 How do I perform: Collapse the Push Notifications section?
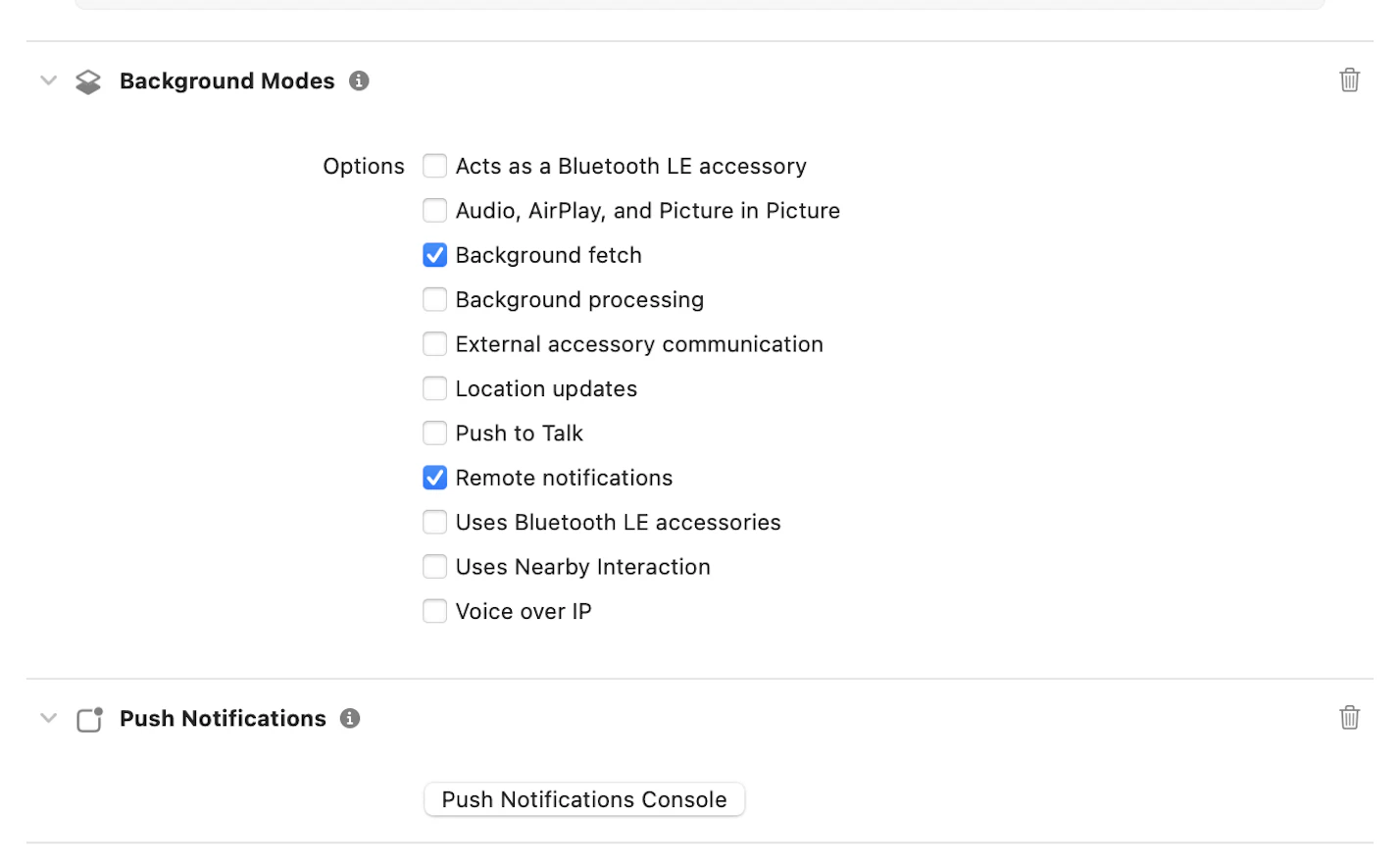coord(48,718)
